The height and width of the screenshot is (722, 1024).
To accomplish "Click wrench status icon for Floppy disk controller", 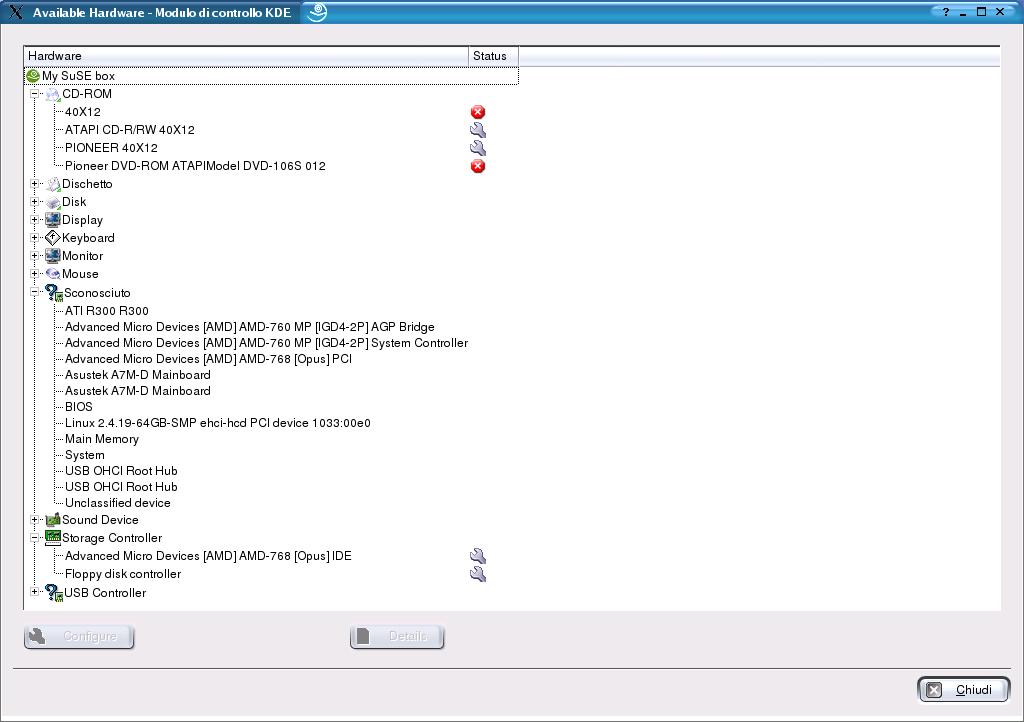I will (478, 574).
